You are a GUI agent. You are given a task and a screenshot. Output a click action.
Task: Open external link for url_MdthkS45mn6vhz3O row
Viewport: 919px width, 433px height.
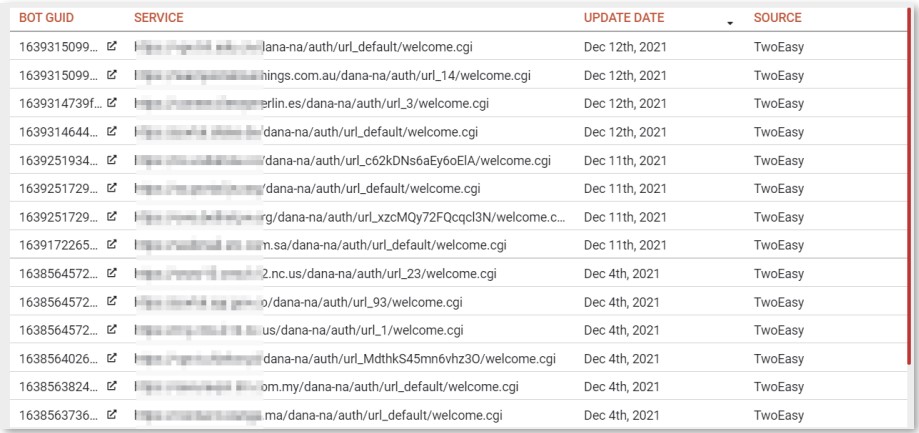[111, 358]
